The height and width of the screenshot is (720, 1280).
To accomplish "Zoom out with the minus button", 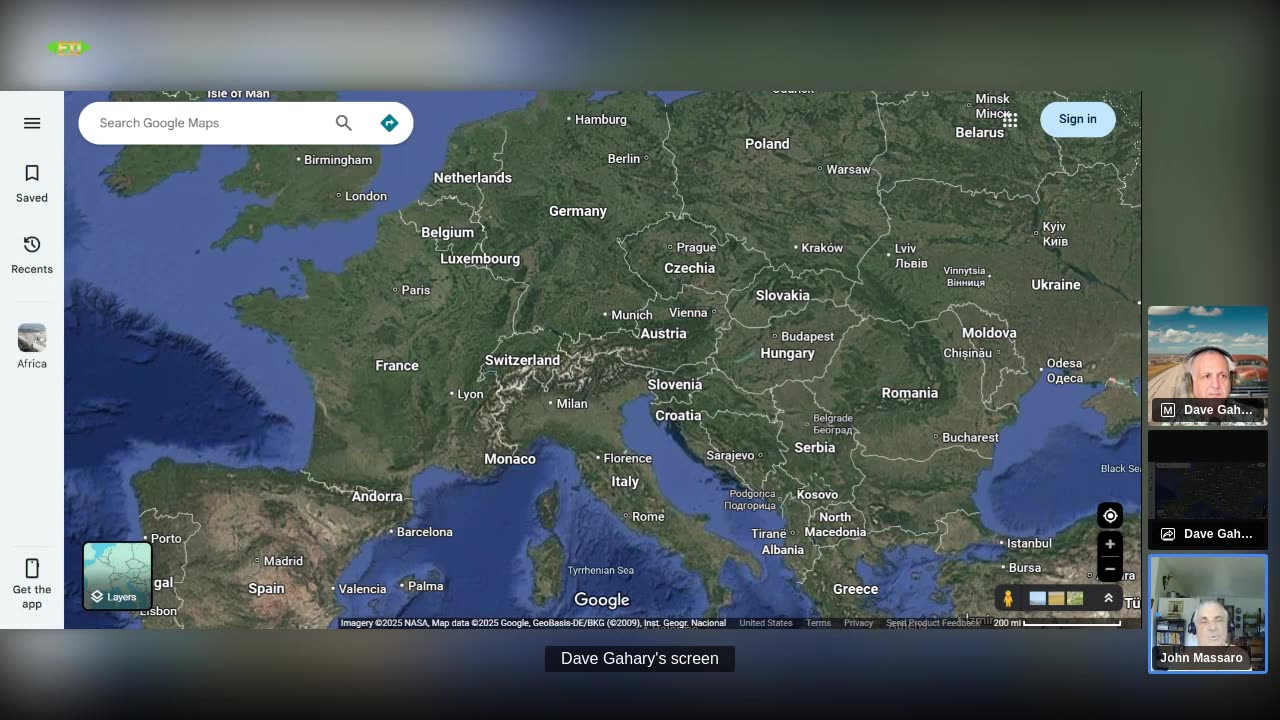I will point(1110,569).
